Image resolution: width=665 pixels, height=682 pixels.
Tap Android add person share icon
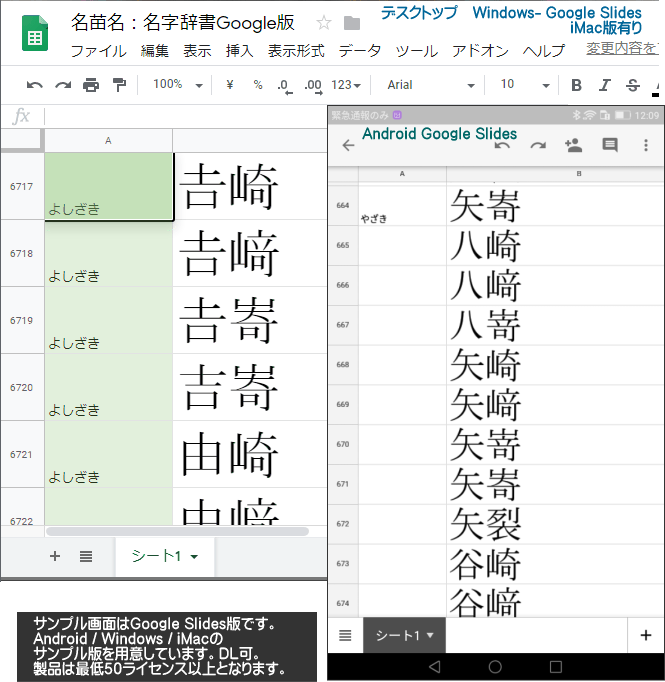click(x=574, y=145)
